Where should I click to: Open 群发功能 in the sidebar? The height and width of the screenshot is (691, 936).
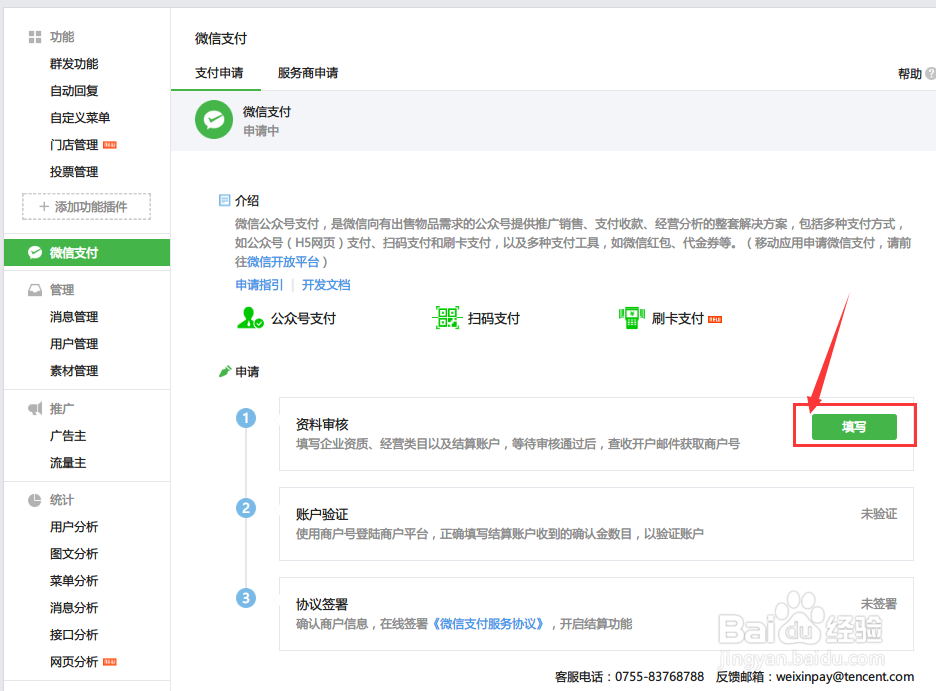74,64
